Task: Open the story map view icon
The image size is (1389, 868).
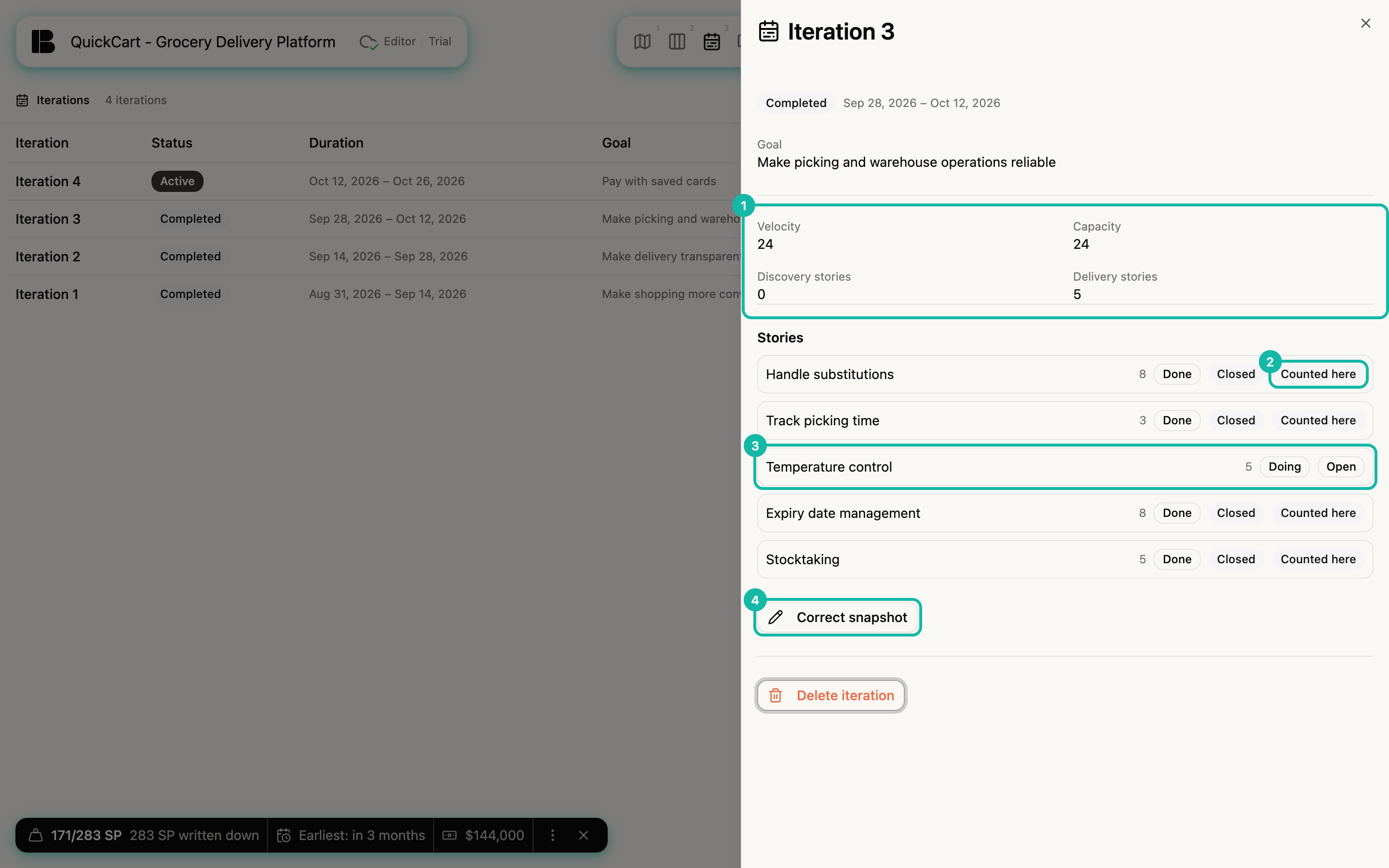Action: click(x=642, y=41)
